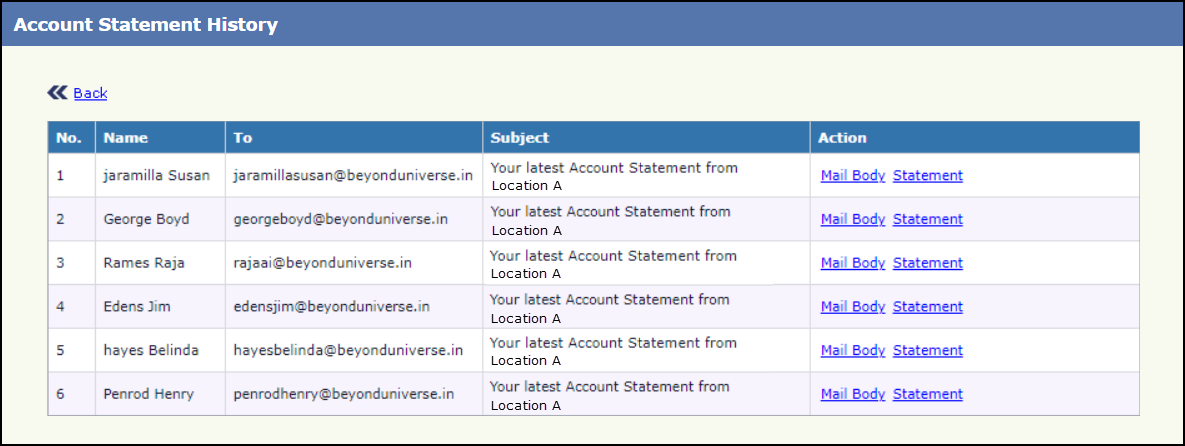Click the Action column header
The width and height of the screenshot is (1185, 446).
click(x=842, y=138)
